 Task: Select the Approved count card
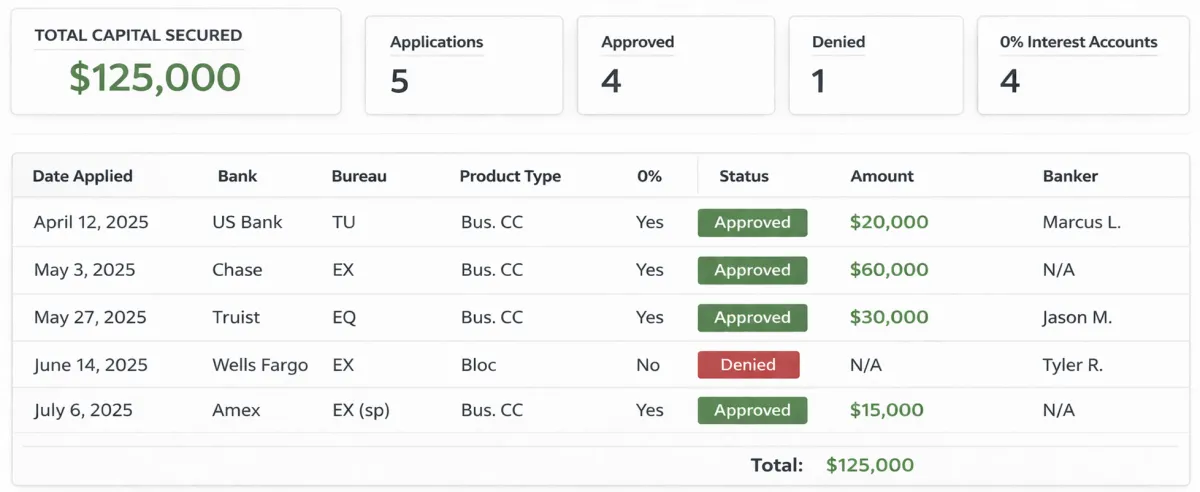tap(675, 65)
